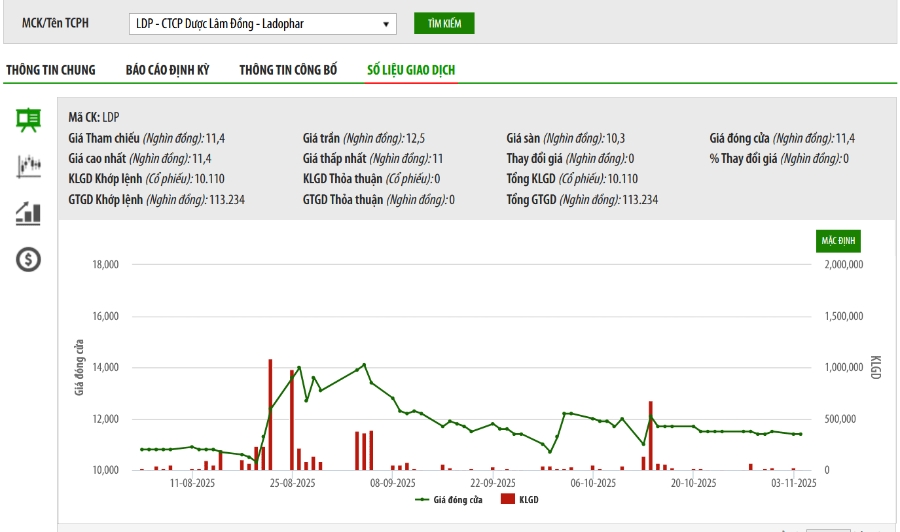The width and height of the screenshot is (900, 532).
Task: Click the dropdown arrow in stock selector
Action: pos(387,24)
